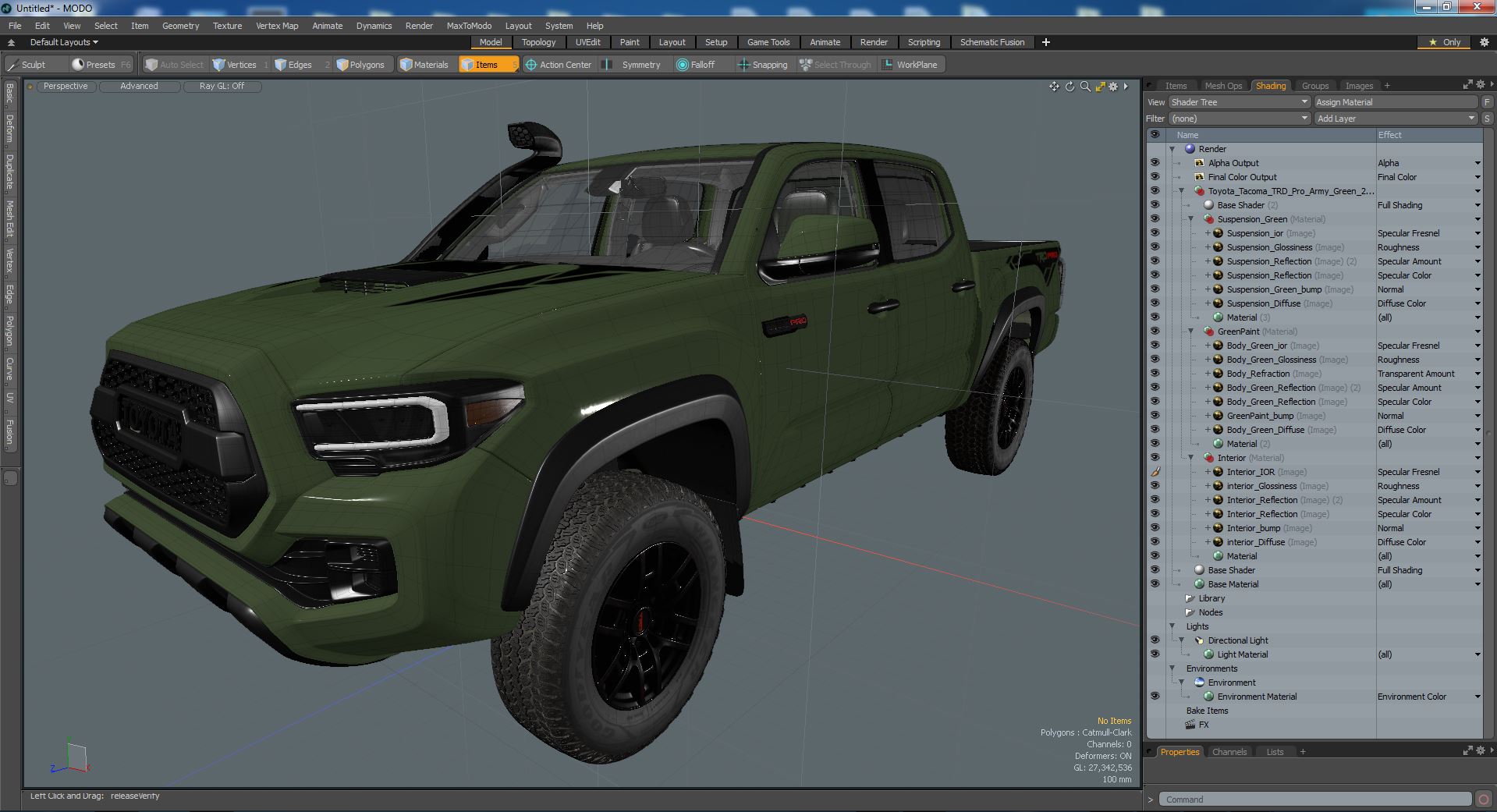
Task: Open the viewport settings gear
Action: [1113, 87]
